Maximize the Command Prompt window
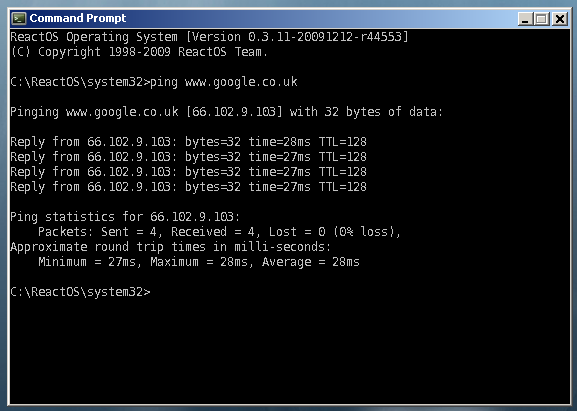The image size is (577, 411). (x=542, y=19)
